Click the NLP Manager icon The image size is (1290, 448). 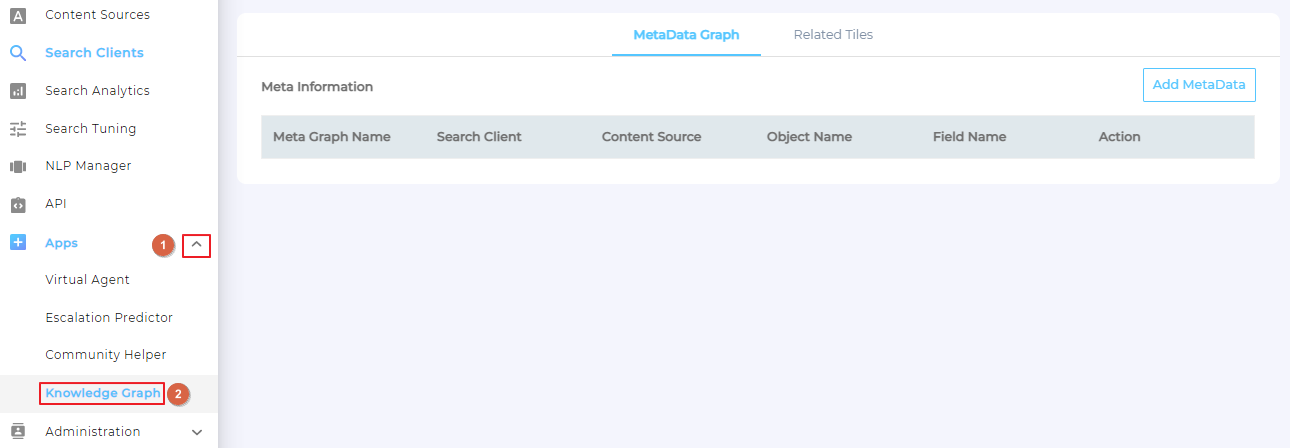(17, 166)
